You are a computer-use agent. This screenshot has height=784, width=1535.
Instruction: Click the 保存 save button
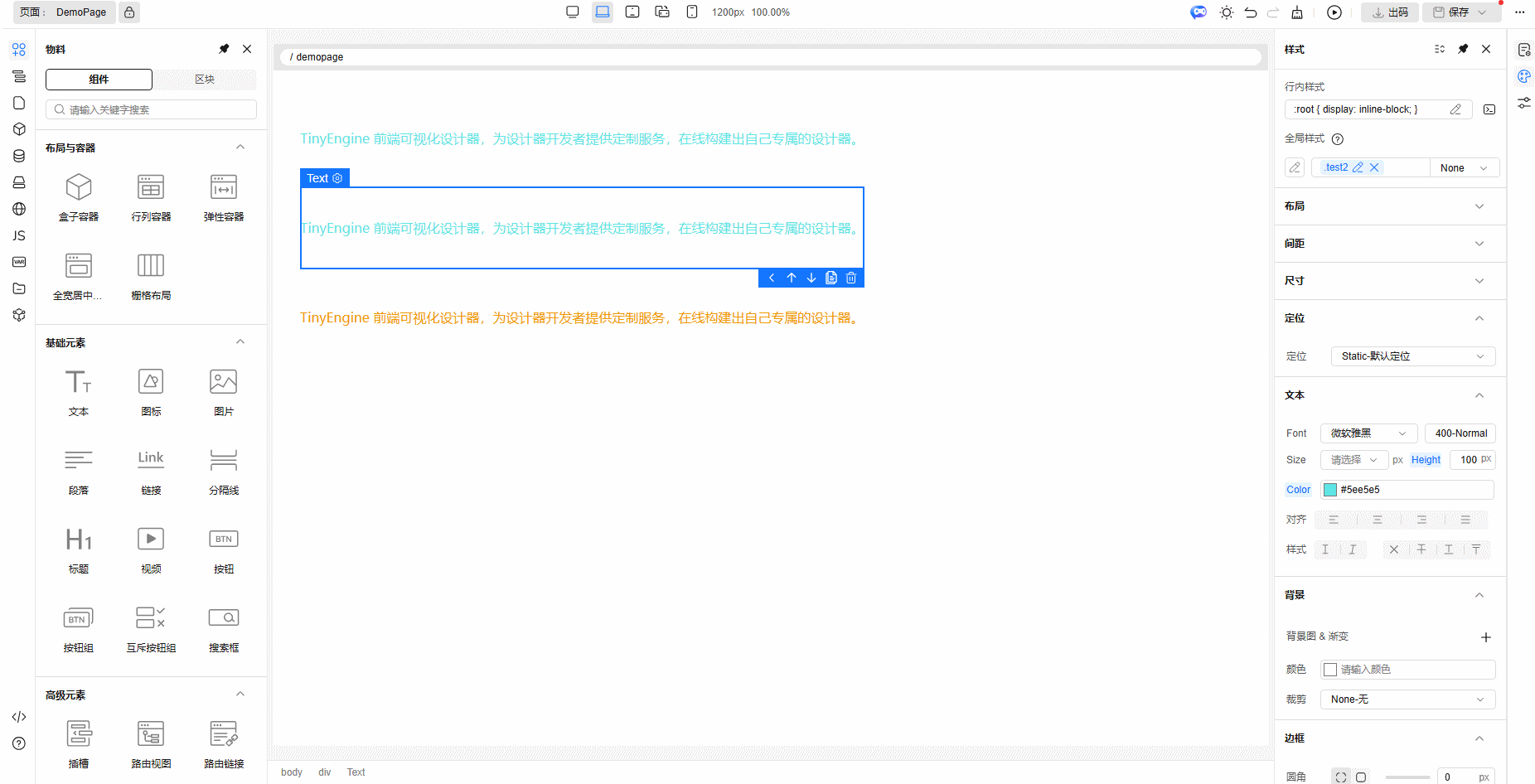coord(1451,12)
